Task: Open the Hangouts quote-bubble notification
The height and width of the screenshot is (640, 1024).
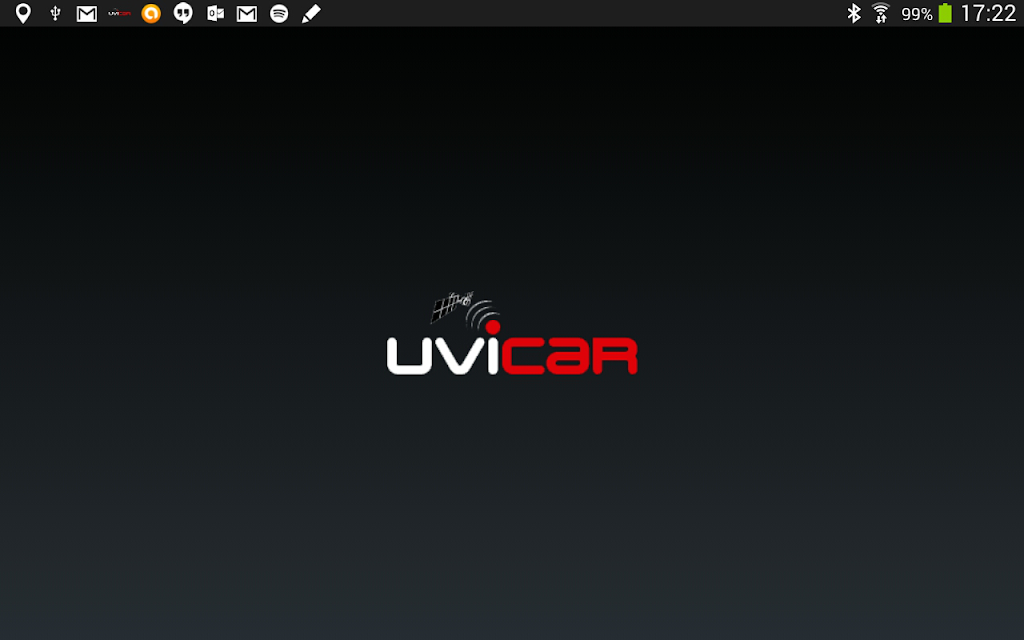Action: (x=183, y=13)
